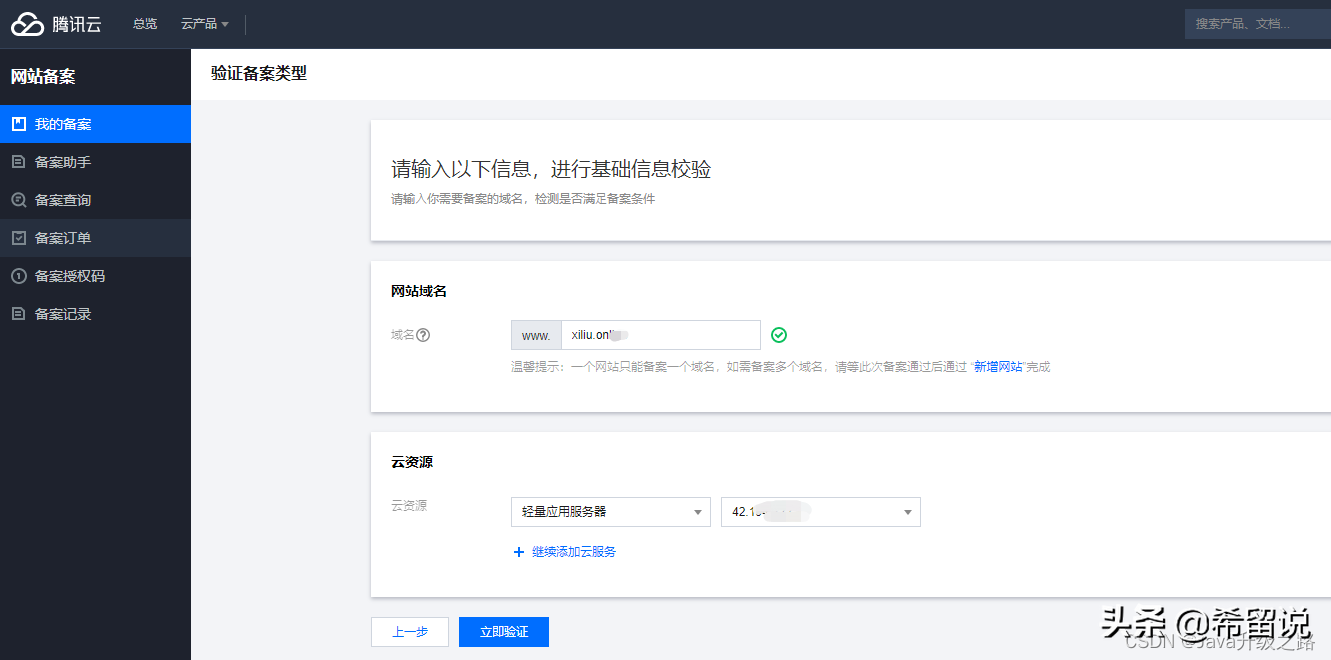This screenshot has height=660, width=1331.
Task: Select 总览 in the top navigation
Action: coord(144,23)
